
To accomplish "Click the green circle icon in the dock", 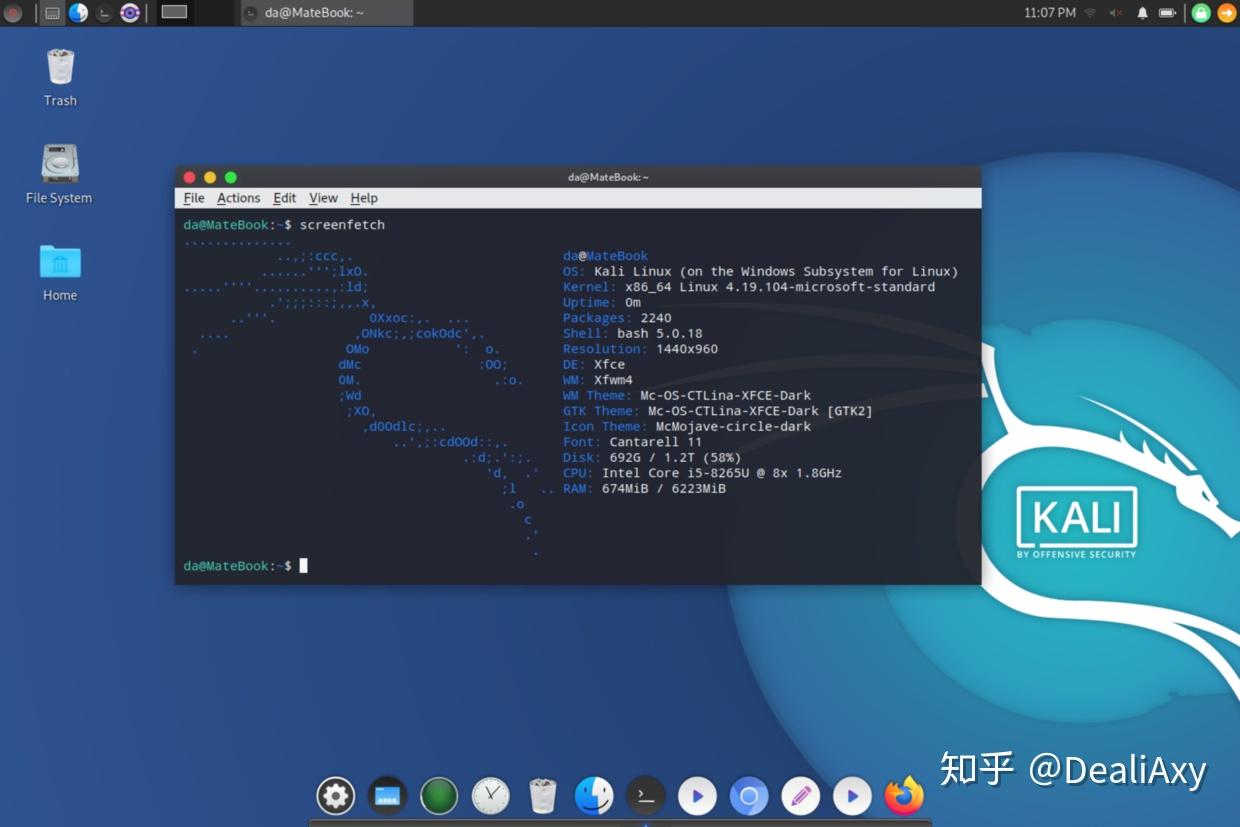I will pyautogui.click(x=439, y=796).
